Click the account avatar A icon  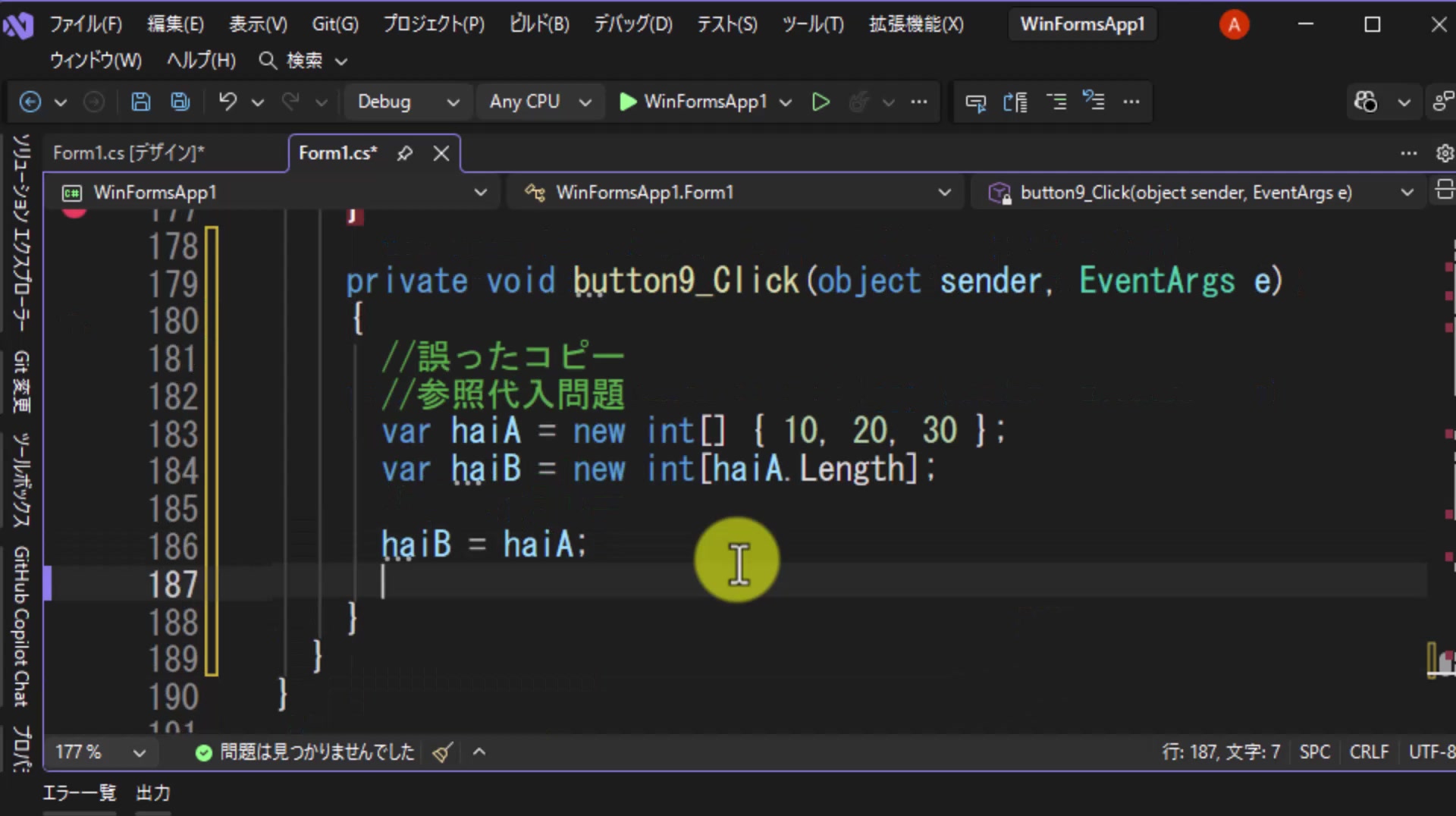(1234, 25)
